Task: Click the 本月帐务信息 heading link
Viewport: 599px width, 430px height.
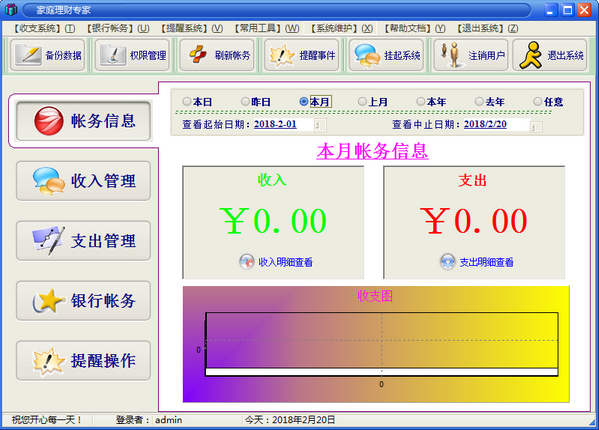Action: point(372,151)
